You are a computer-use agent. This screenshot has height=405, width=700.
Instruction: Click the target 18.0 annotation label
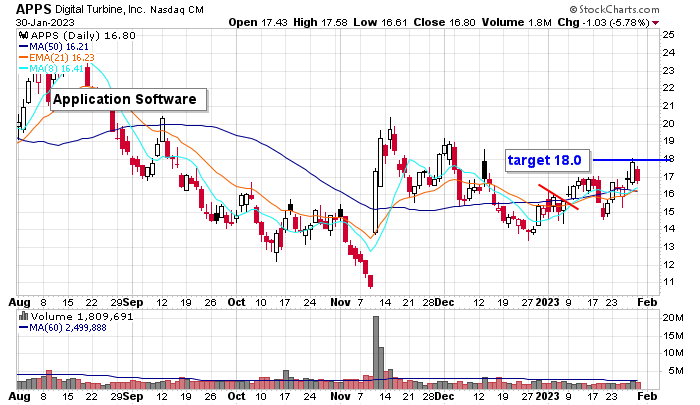548,160
